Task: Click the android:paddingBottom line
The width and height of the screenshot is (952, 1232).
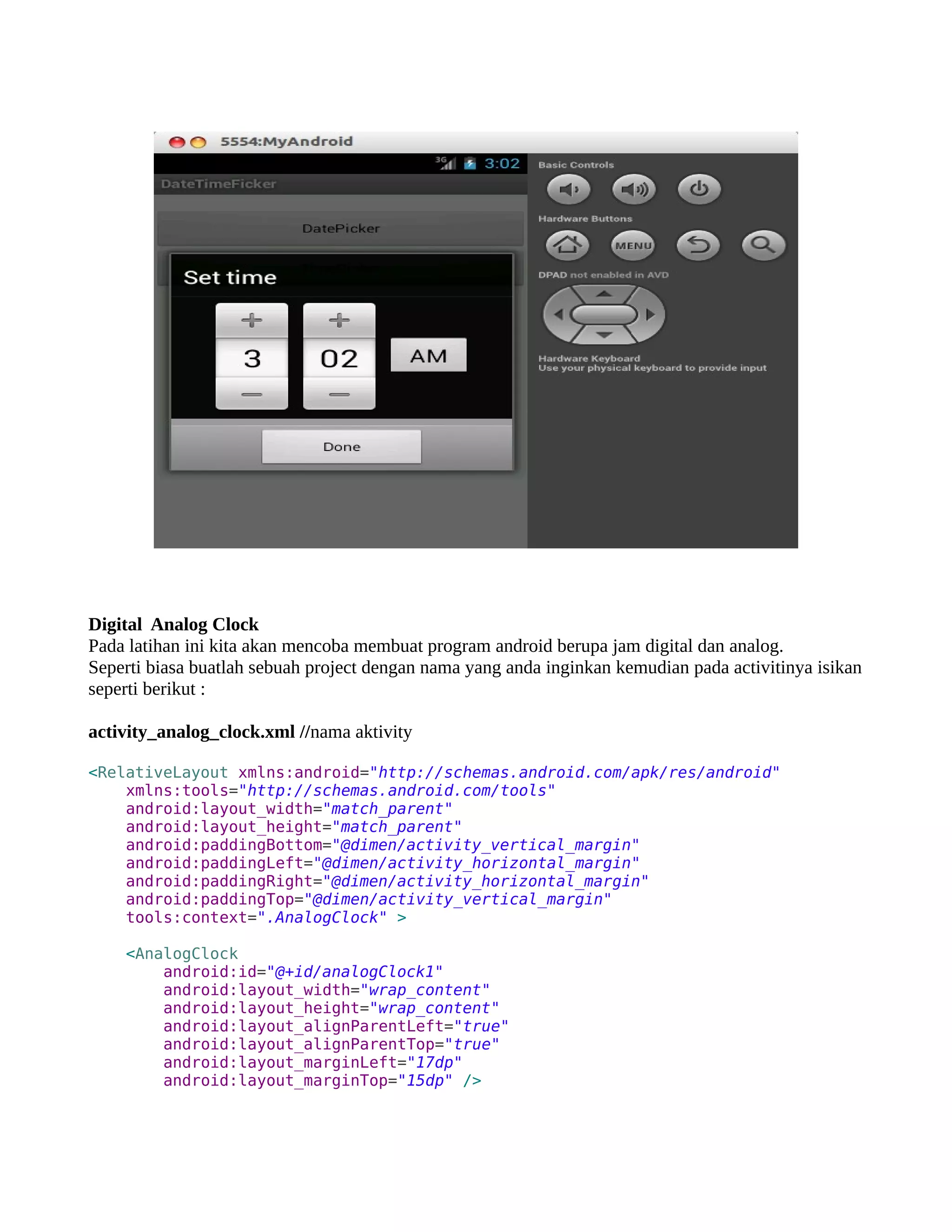Action: [383, 844]
